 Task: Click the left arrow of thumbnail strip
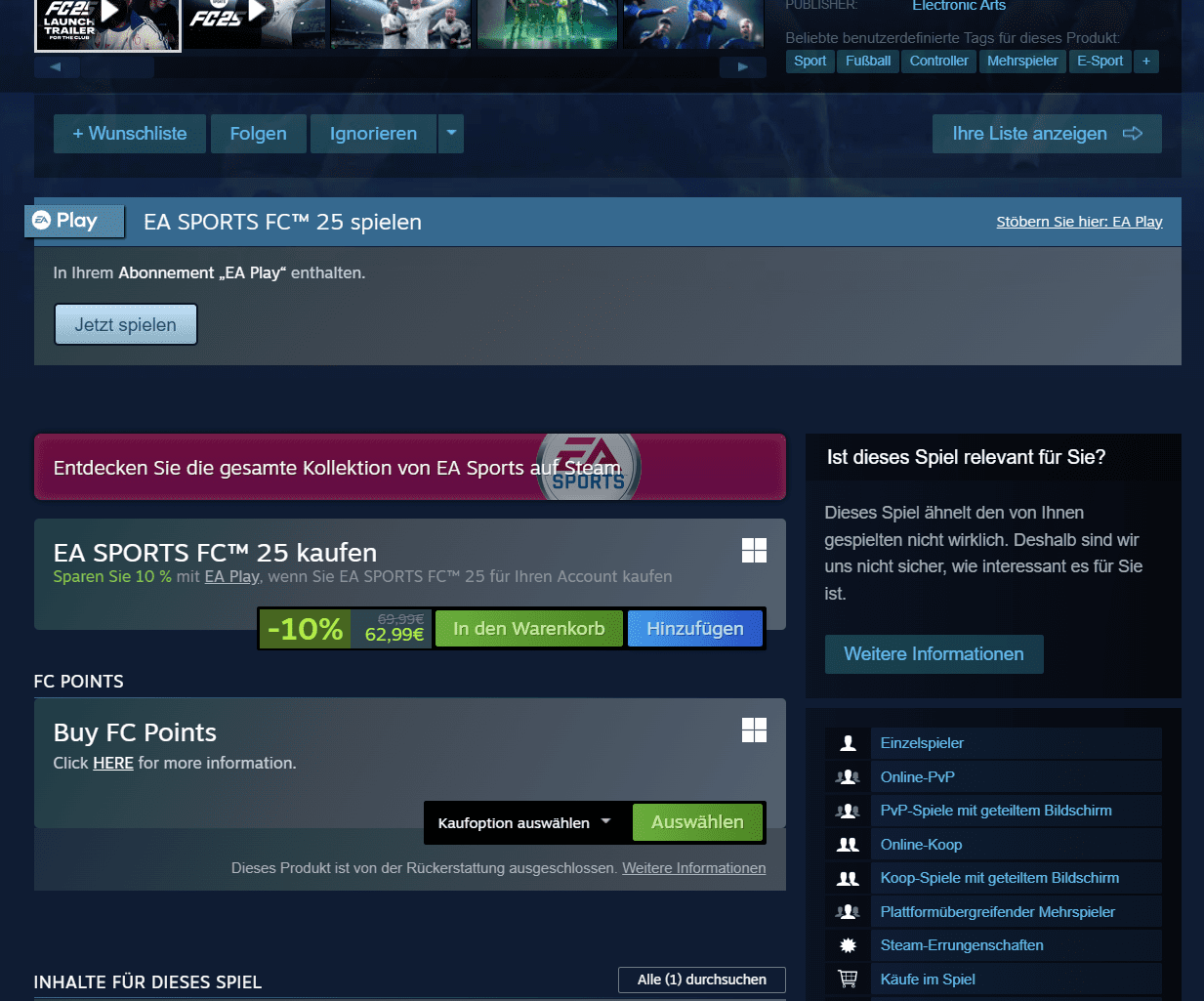click(x=56, y=67)
